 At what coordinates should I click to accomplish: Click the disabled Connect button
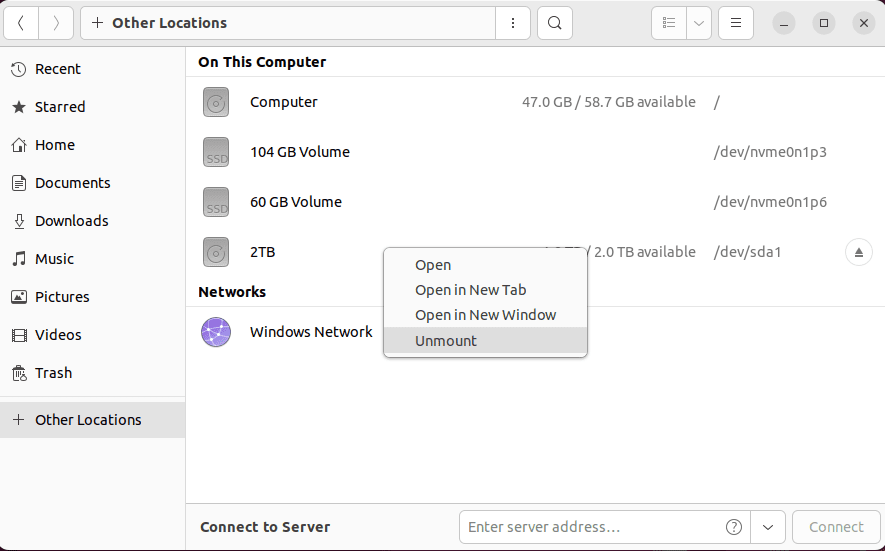click(836, 527)
